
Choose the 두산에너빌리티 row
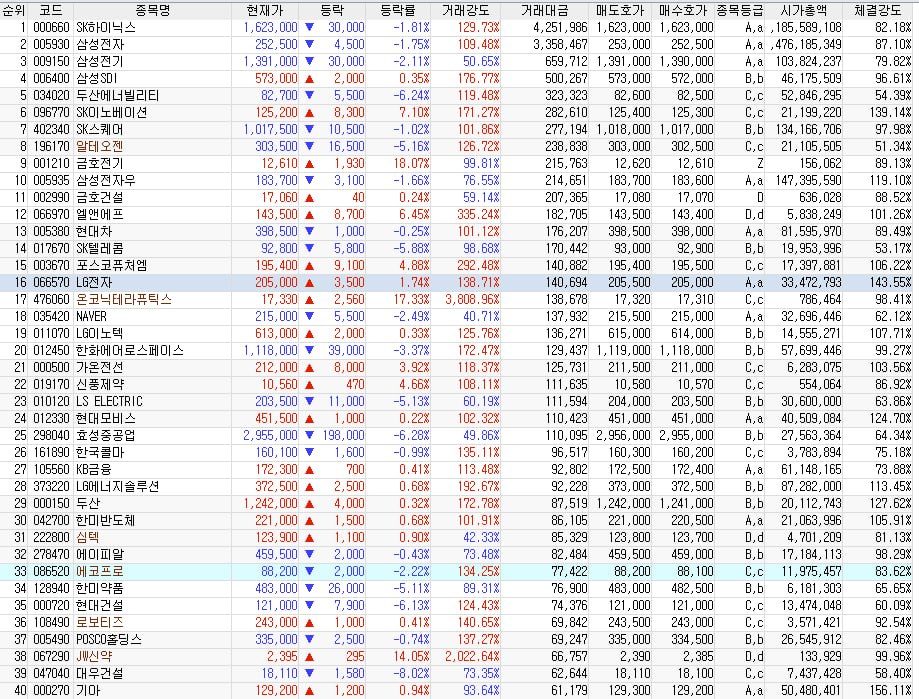(118, 96)
